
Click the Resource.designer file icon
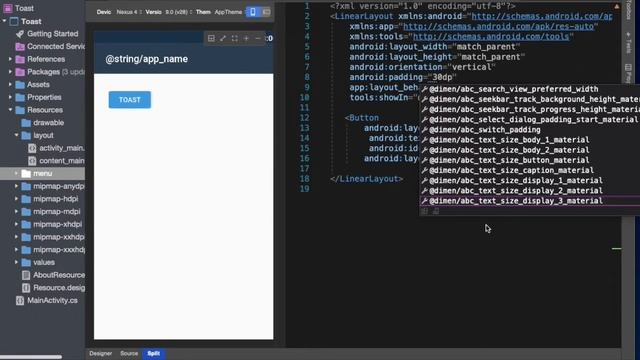point(26,288)
